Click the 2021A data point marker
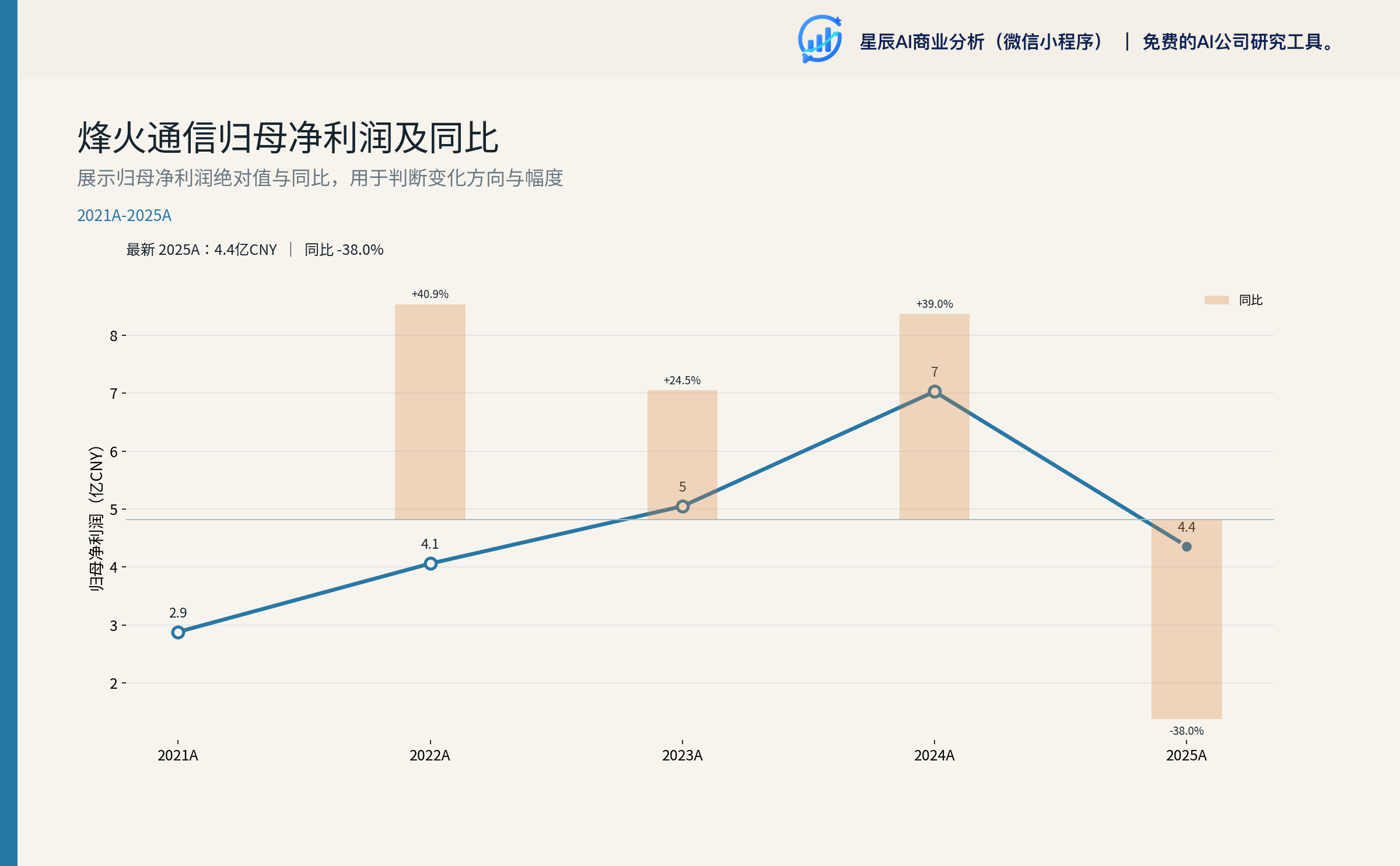 178,632
